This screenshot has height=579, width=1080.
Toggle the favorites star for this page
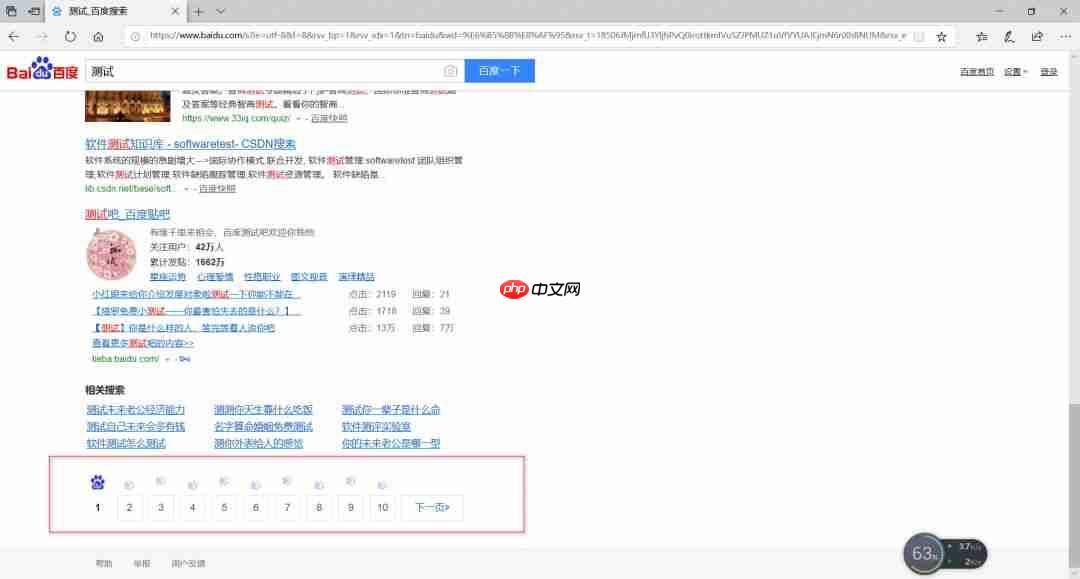coord(941,36)
